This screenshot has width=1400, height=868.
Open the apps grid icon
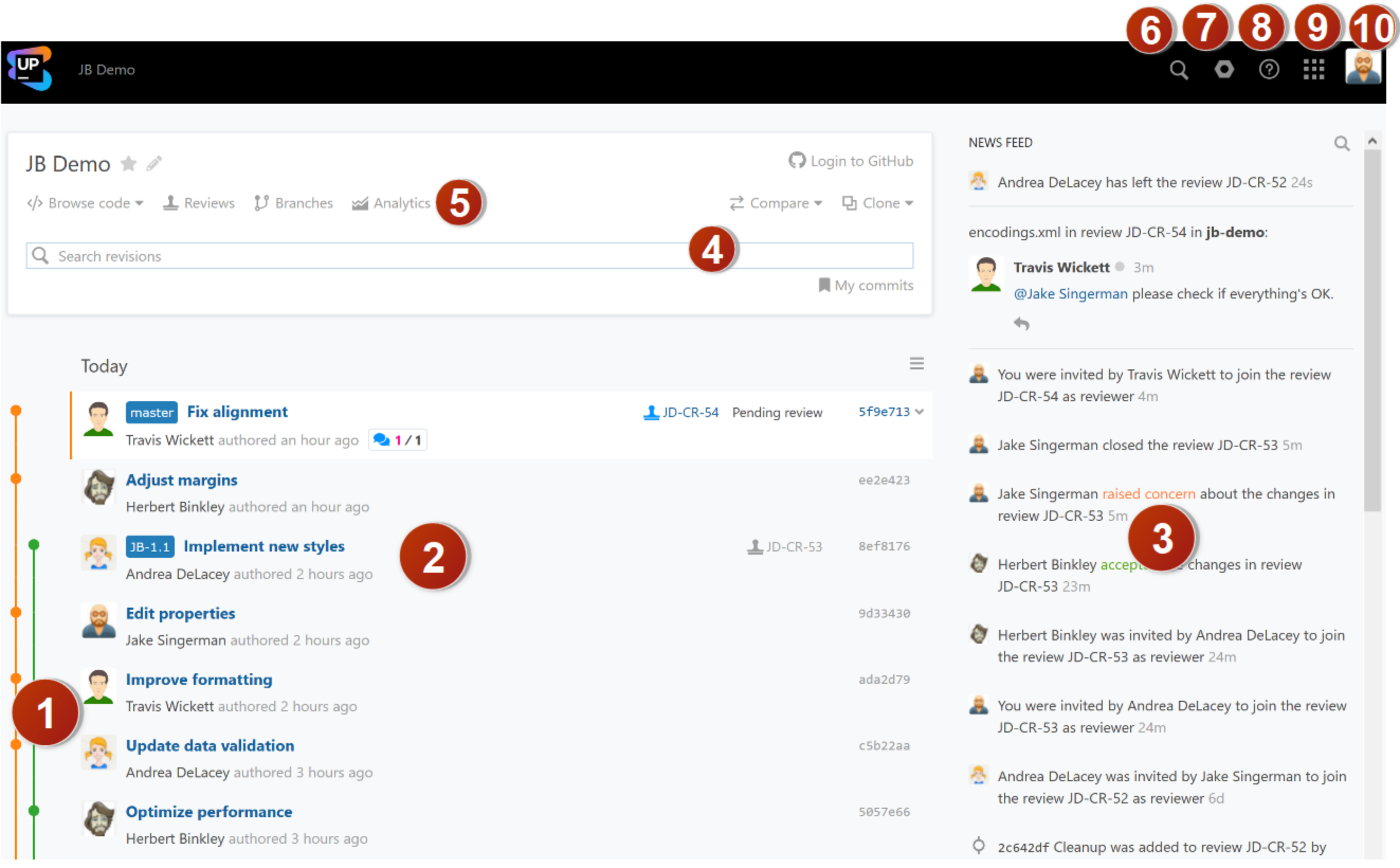coord(1313,70)
